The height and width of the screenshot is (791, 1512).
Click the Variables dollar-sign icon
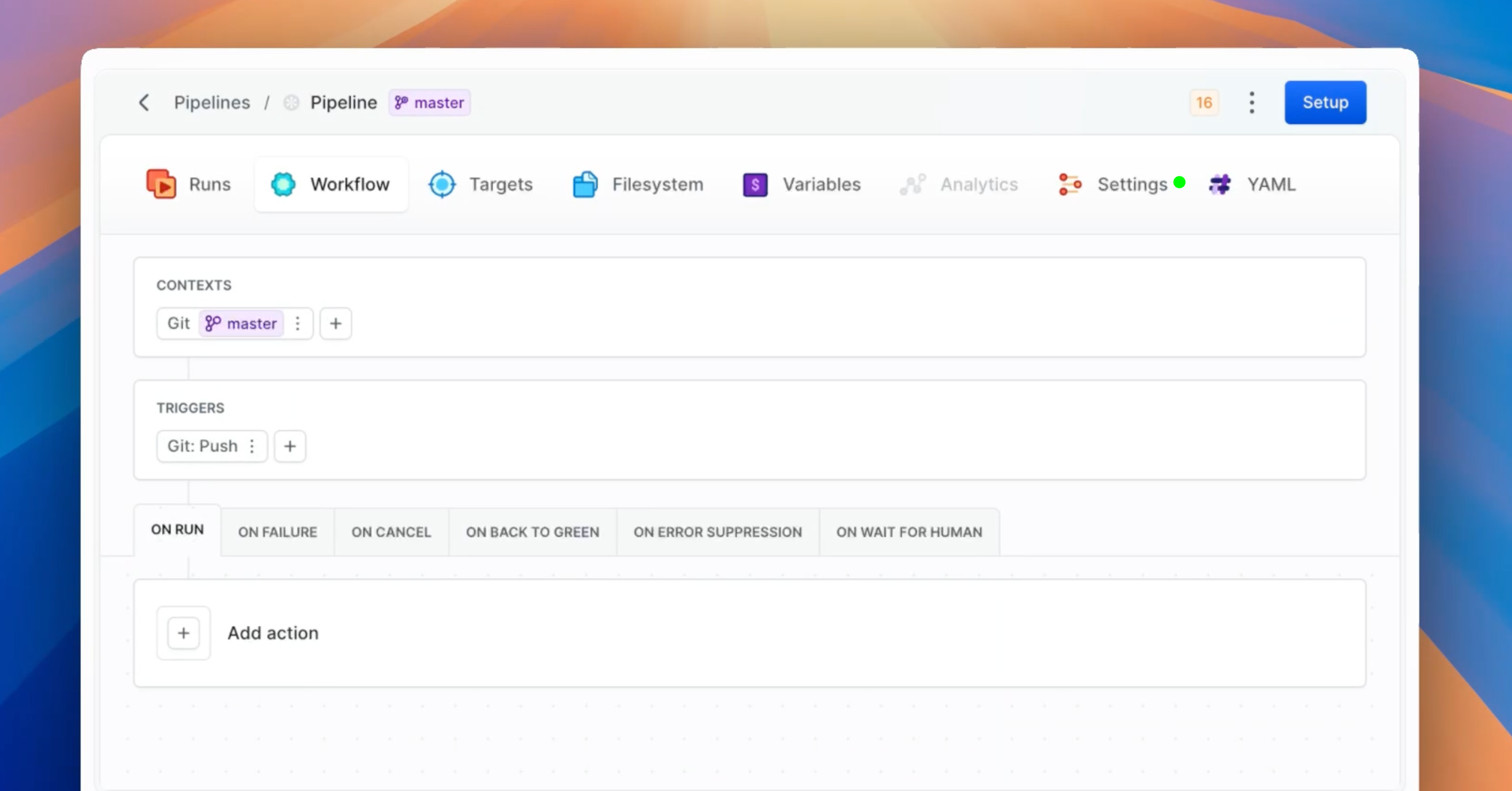pos(754,184)
